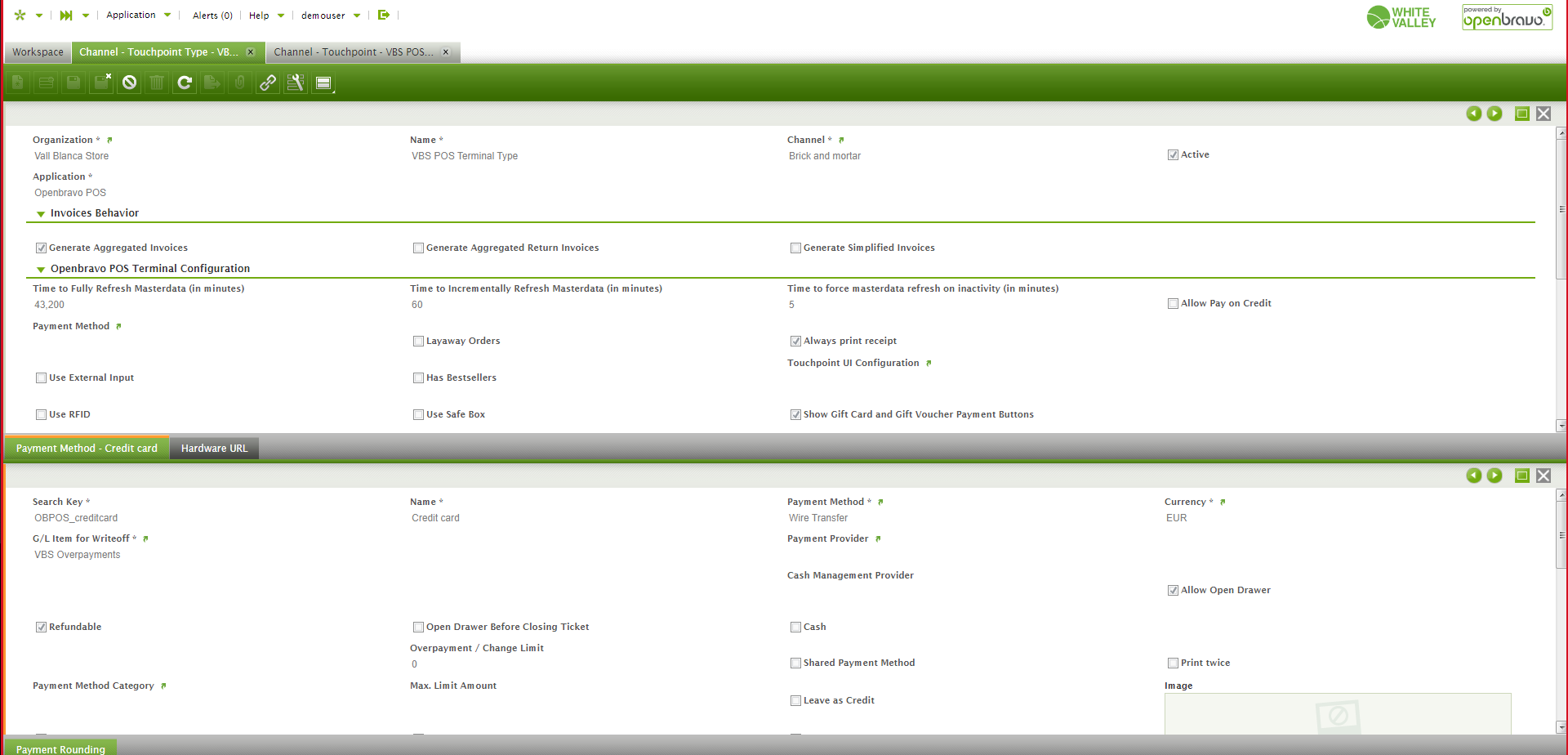Go to previous record in Payment Method form

tap(1474, 476)
